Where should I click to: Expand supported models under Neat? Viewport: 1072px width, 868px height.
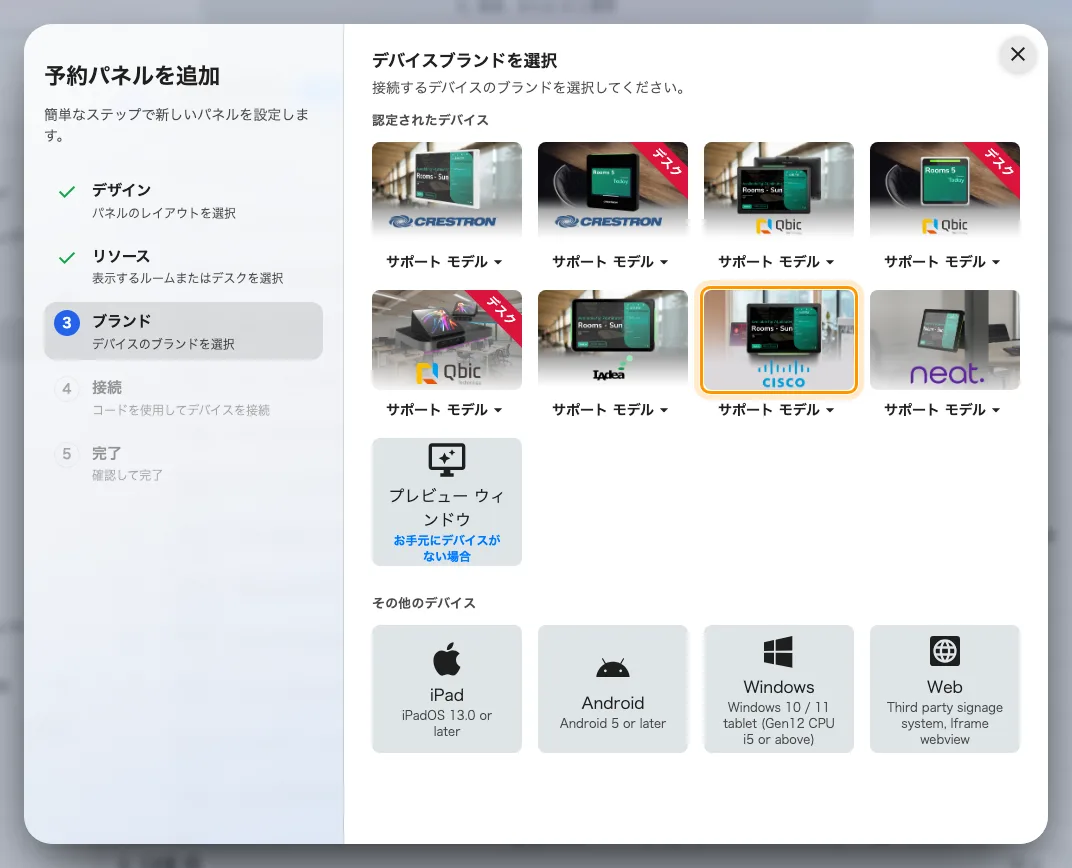[943, 409]
